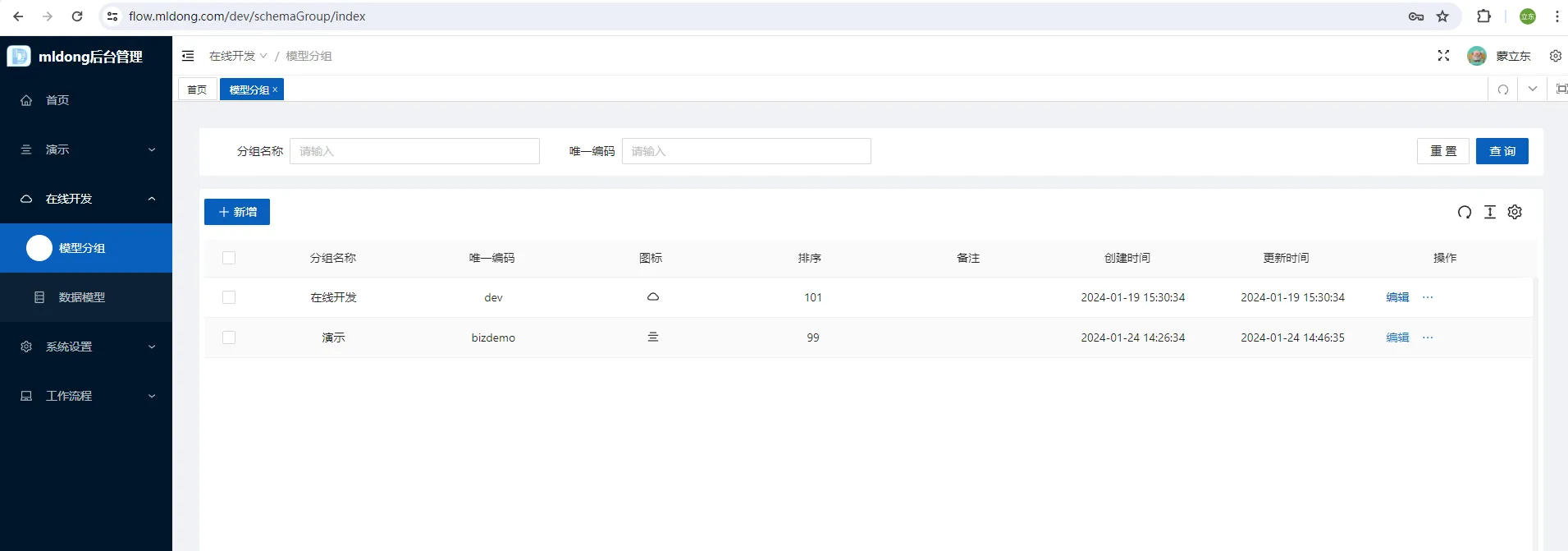The height and width of the screenshot is (551, 1568).
Task: Expand the 演示 sidebar menu chevron
Action: point(152,149)
